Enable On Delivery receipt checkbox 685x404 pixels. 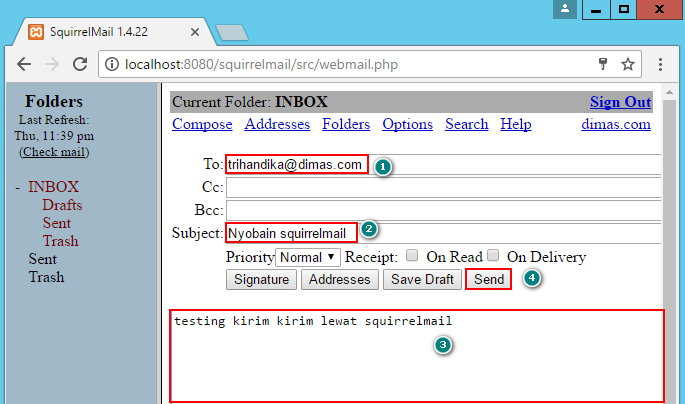pos(493,255)
